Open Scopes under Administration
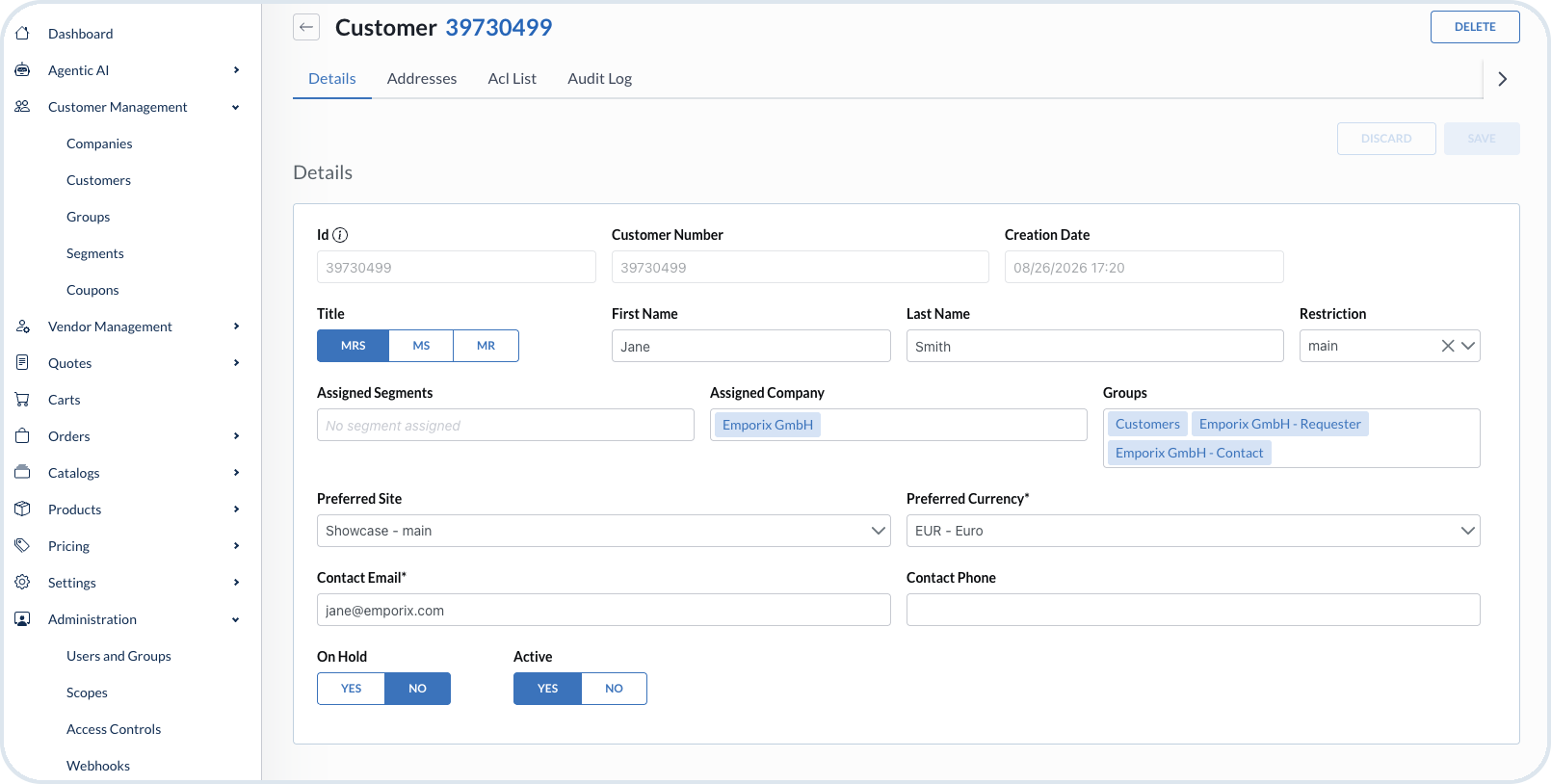Viewport: 1551px width, 784px height. click(87, 693)
